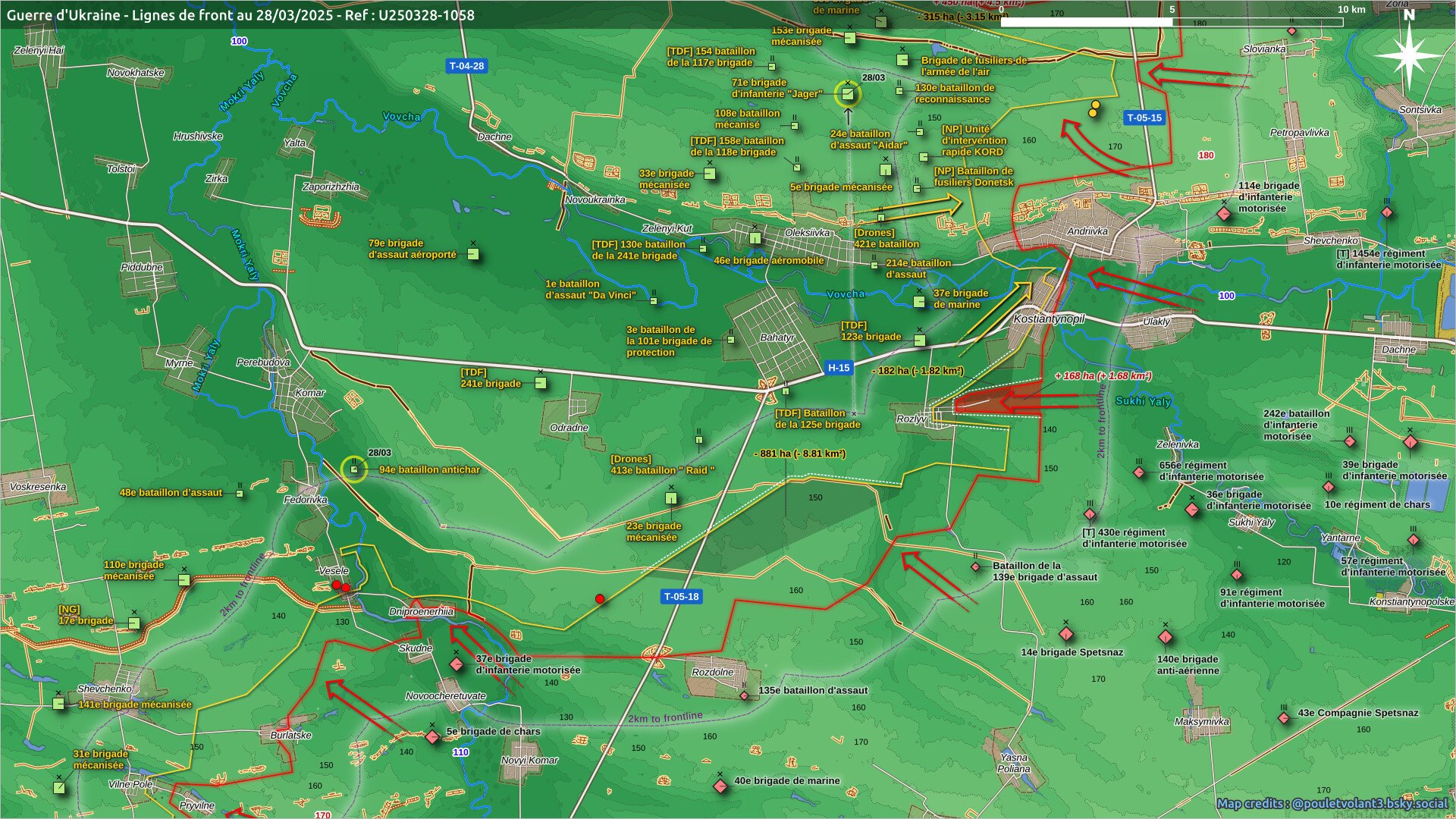The image size is (1456, 819).
Task: Click the 37e brigade de marine square
Action: pyautogui.click(x=919, y=302)
